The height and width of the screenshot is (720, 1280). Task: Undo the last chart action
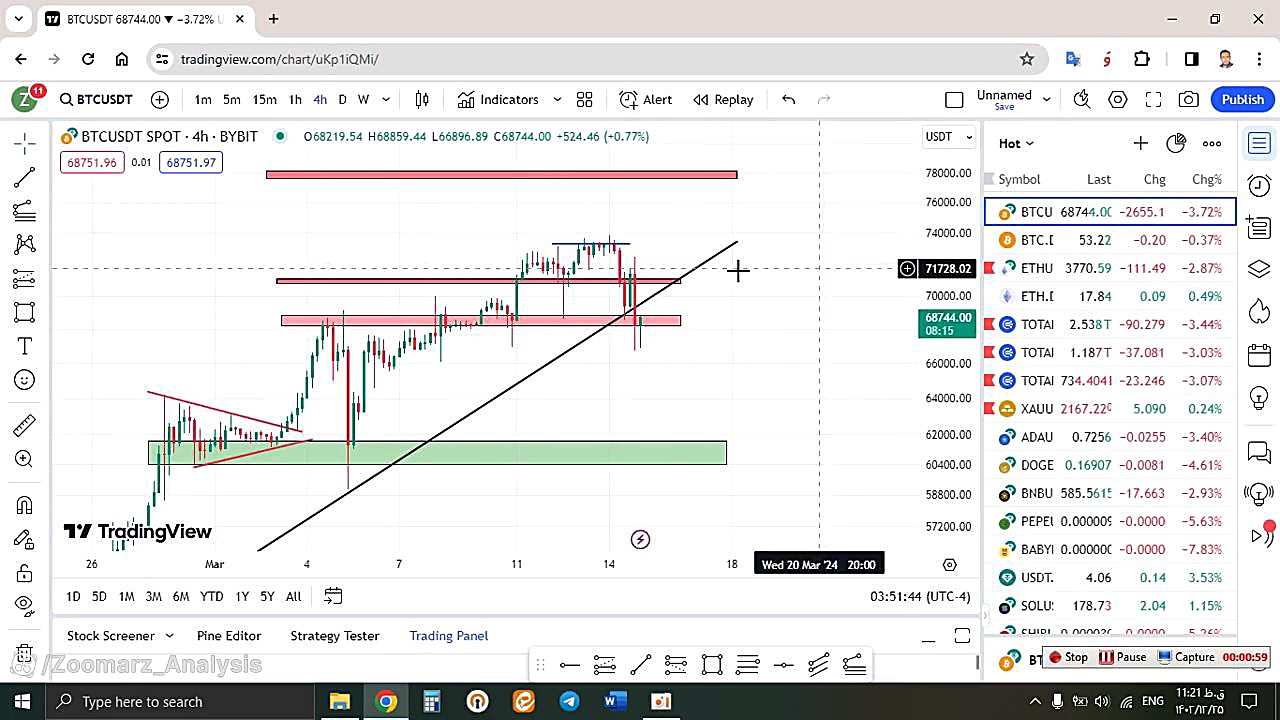788,99
